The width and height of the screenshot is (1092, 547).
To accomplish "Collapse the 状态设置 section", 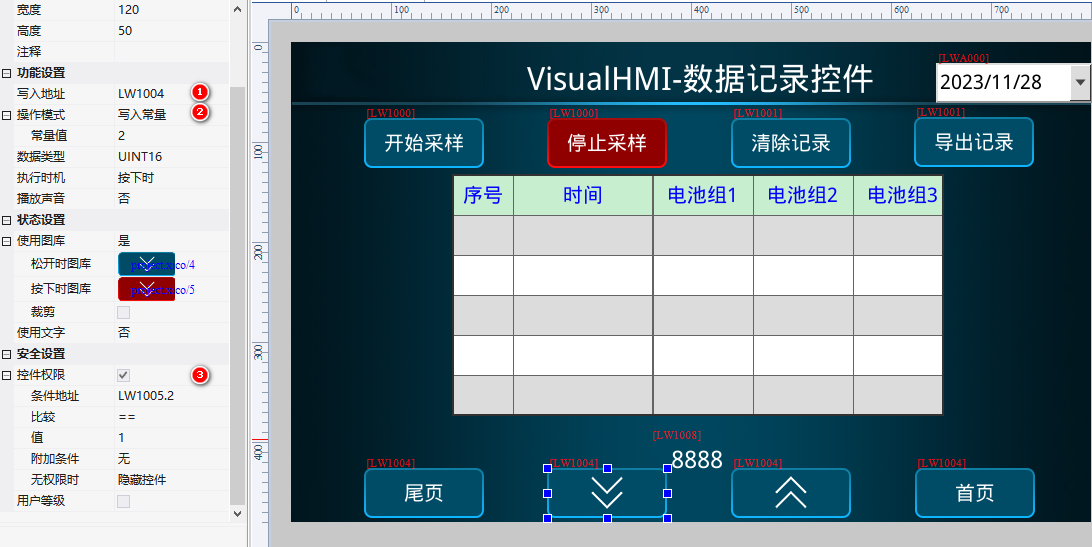I will [7, 220].
